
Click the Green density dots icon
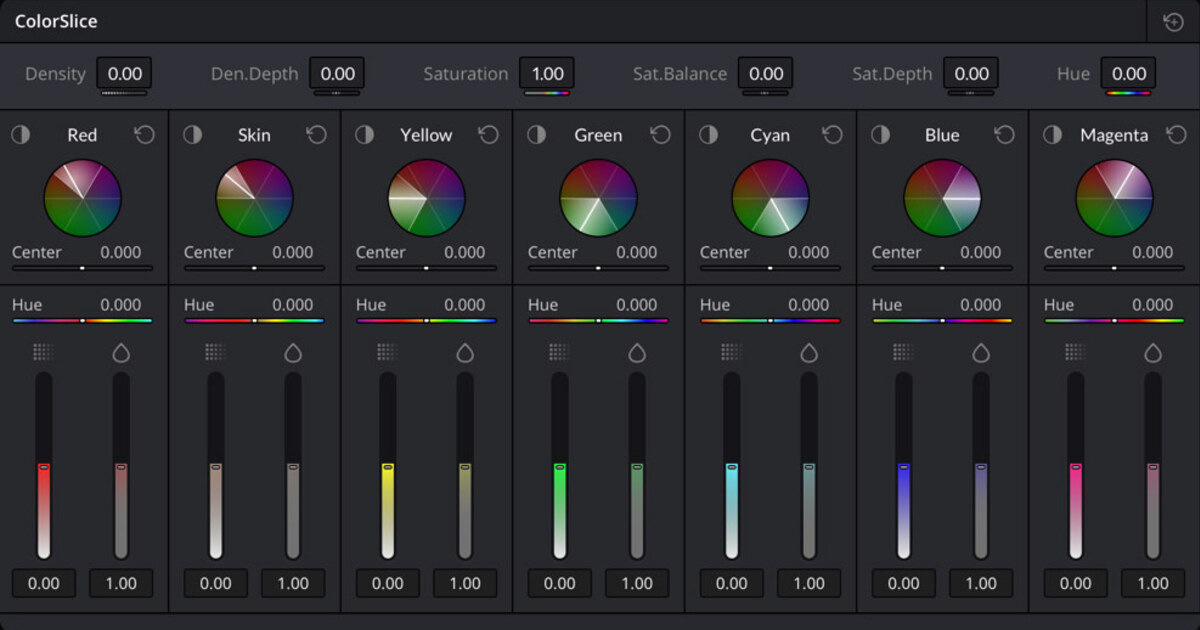(559, 352)
